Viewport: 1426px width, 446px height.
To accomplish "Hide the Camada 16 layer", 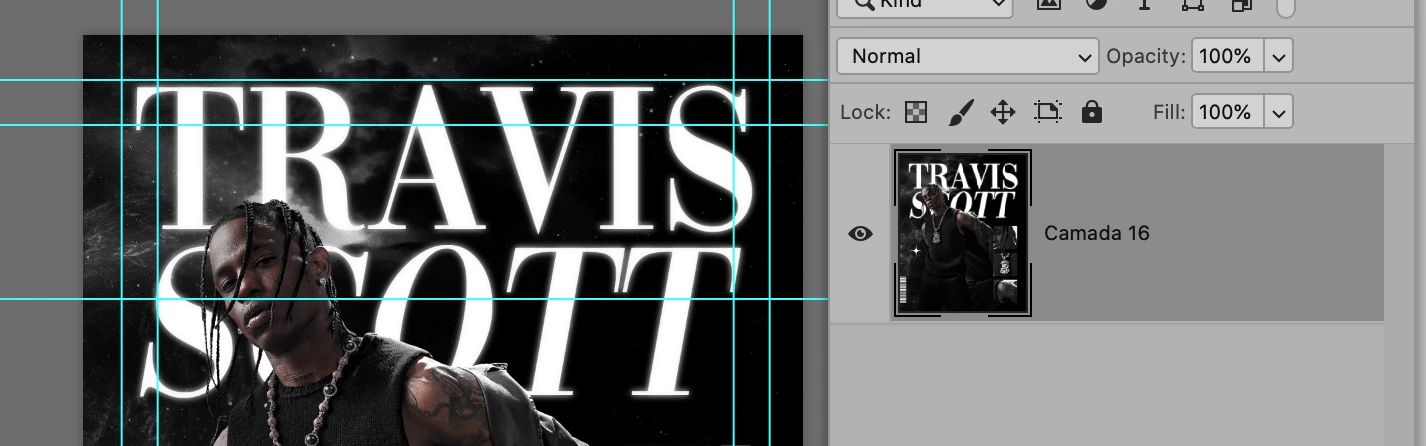I will (x=860, y=233).
